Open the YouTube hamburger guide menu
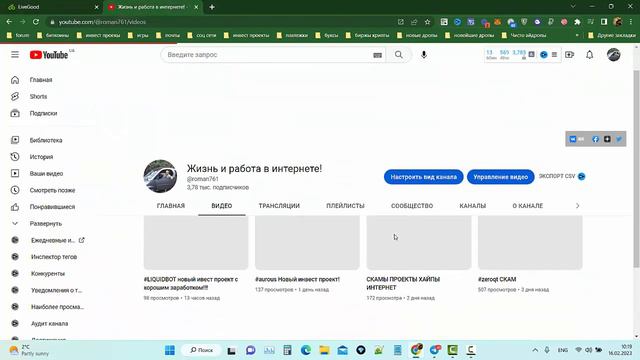This screenshot has height=360, width=640. coord(15,54)
